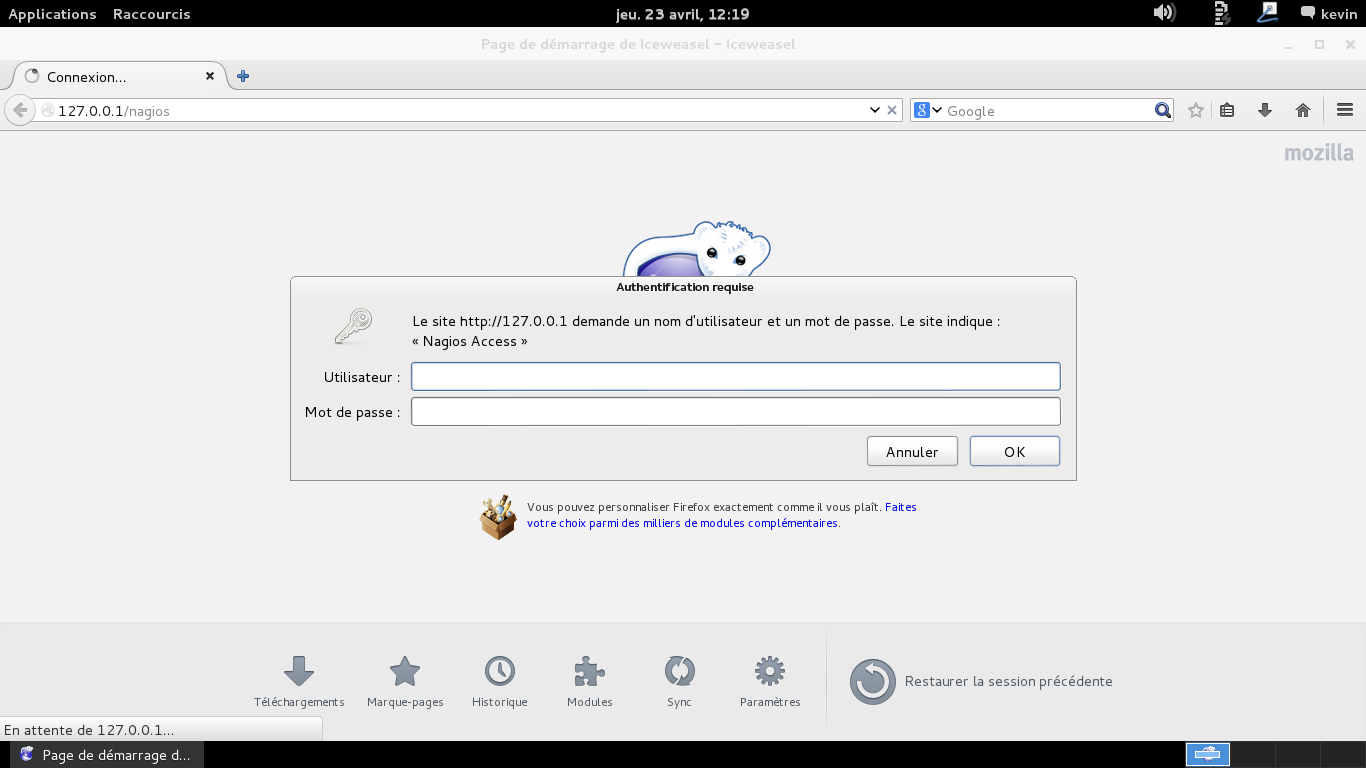The height and width of the screenshot is (768, 1366).
Task: Click the toolbox icon beside customization text
Action: pyautogui.click(x=498, y=517)
